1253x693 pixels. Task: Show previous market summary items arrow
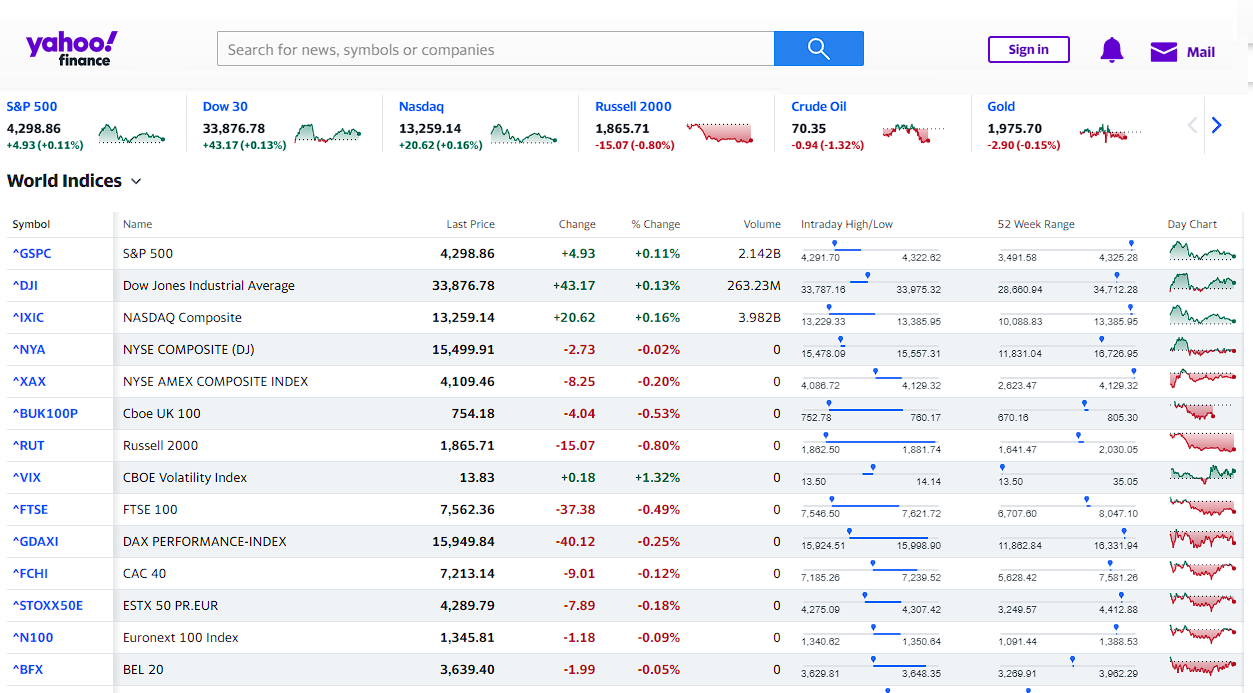[x=1192, y=125]
